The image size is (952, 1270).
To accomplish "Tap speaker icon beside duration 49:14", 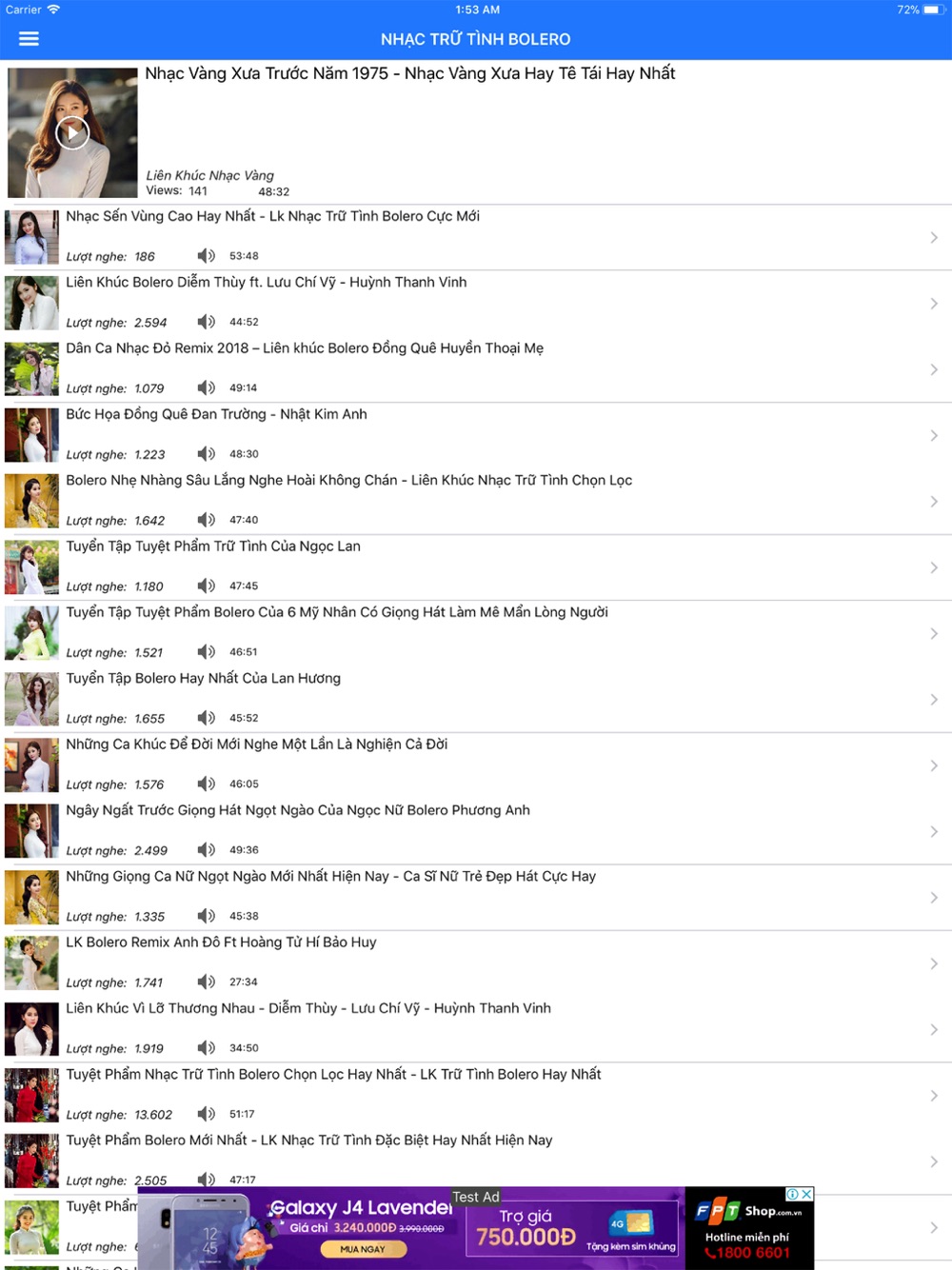I will (207, 387).
